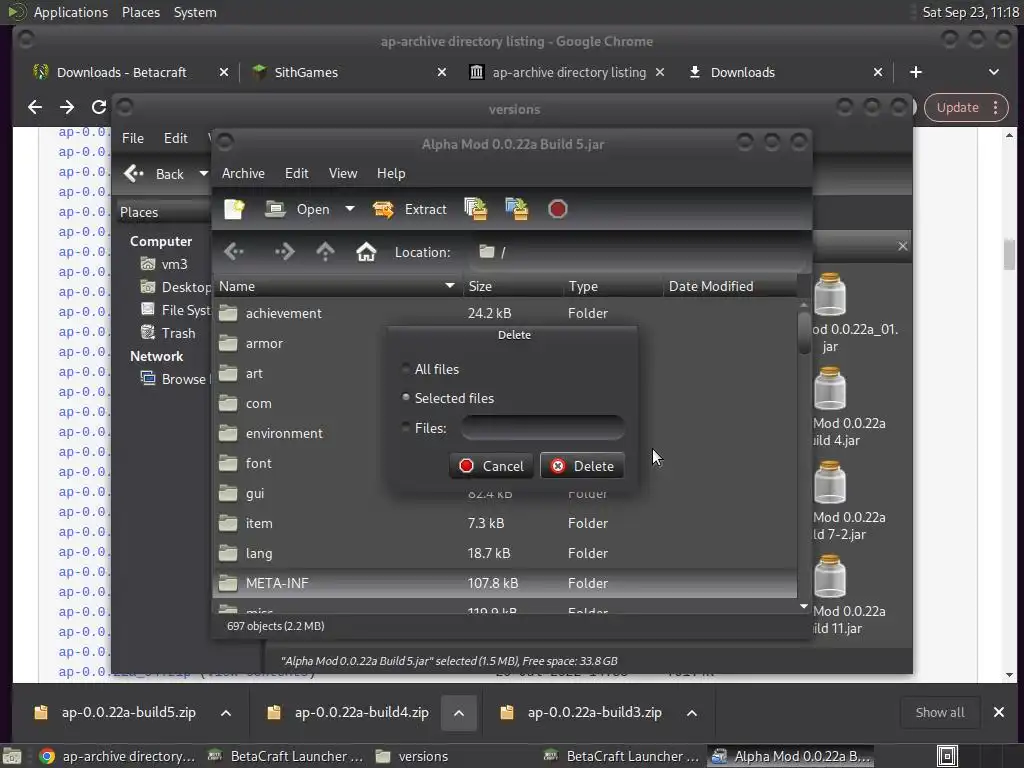1024x768 pixels.
Task: Expand options for ap-0.0.22a-build4.zip download
Action: pos(459,712)
